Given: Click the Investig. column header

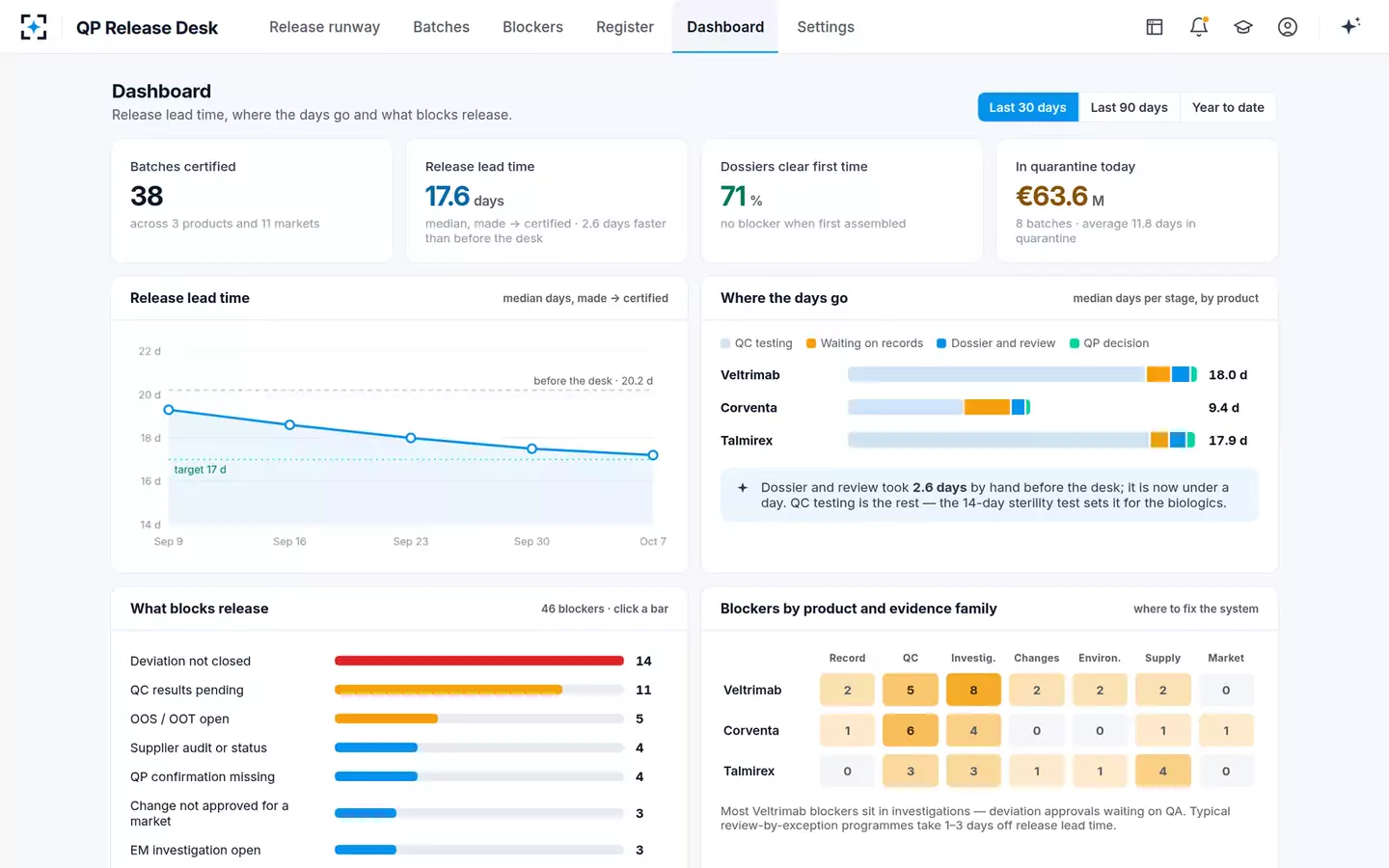Looking at the screenshot, I should (973, 658).
